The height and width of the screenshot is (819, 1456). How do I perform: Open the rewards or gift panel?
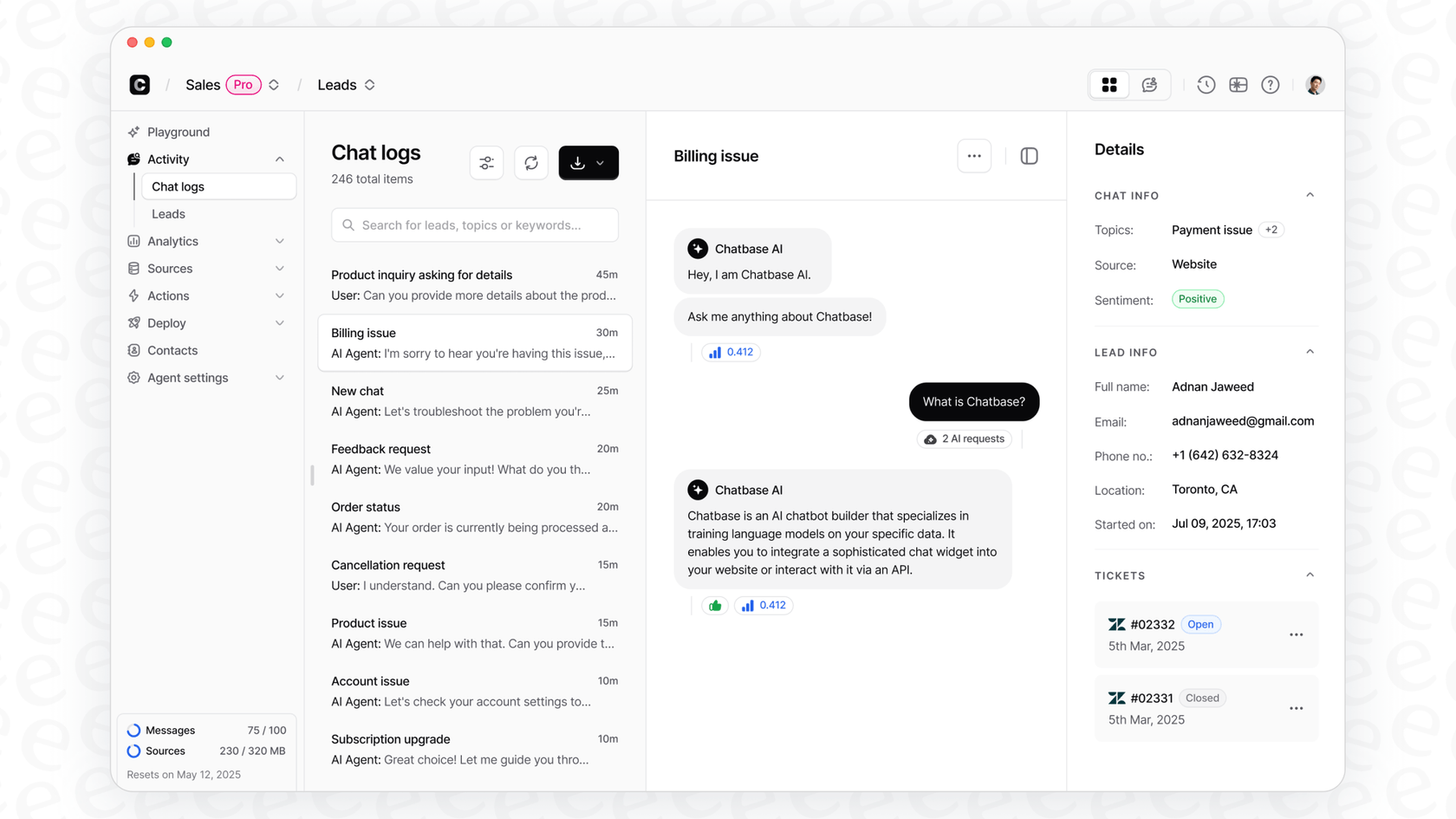click(x=1238, y=84)
